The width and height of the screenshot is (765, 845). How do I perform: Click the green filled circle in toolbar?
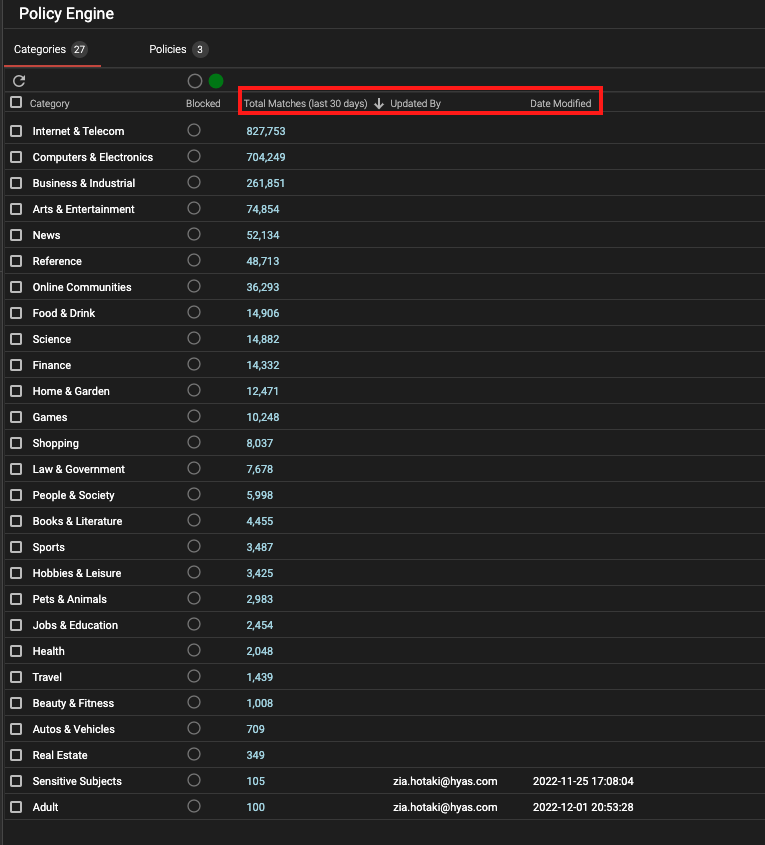coord(216,81)
